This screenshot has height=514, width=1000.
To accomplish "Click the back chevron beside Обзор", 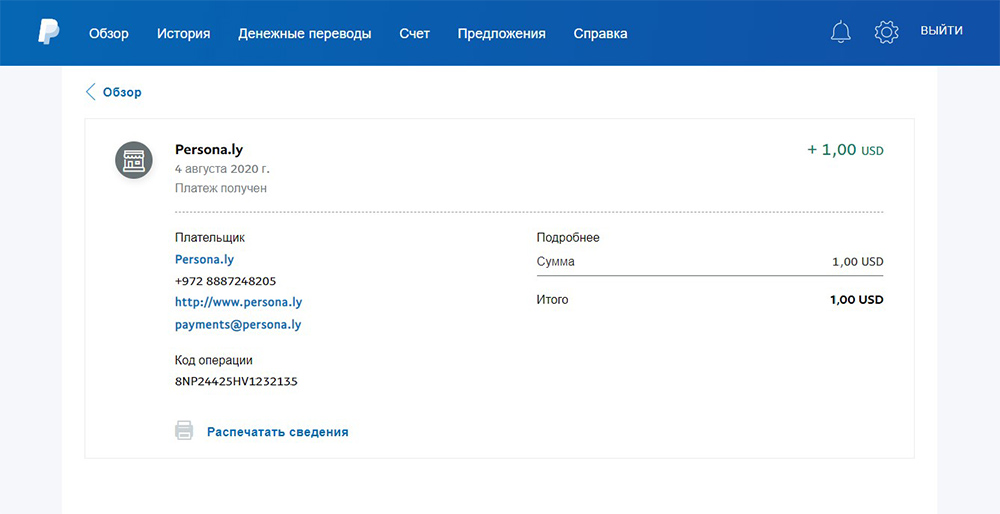I will coord(91,92).
